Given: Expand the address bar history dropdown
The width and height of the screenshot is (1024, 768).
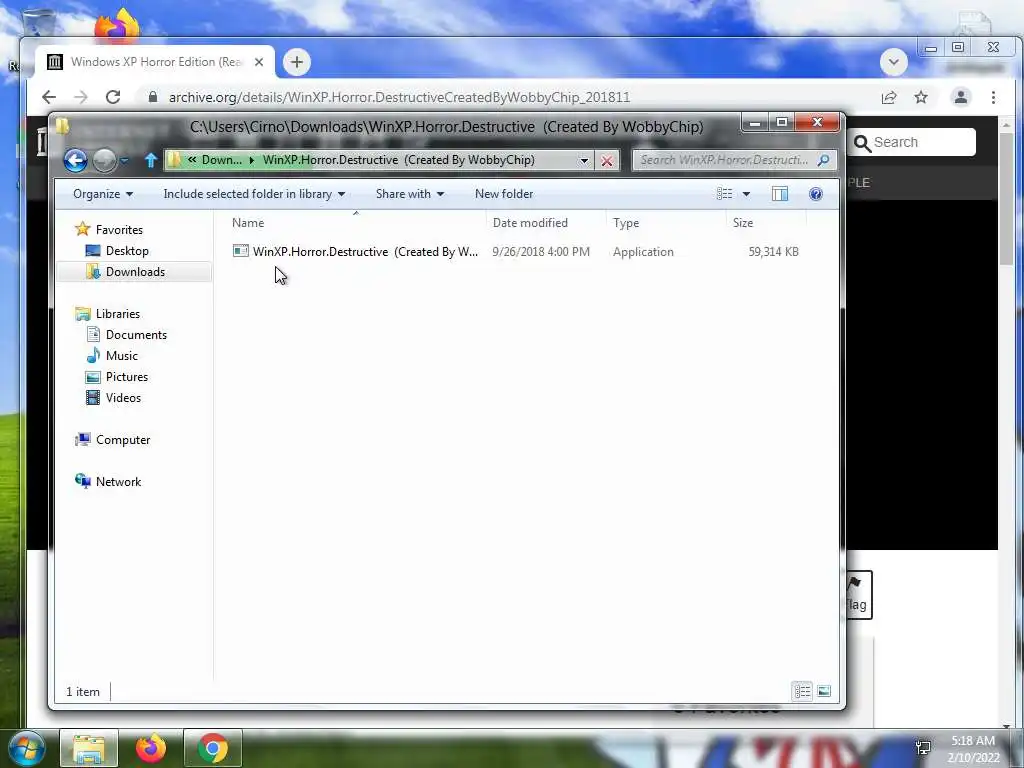Looking at the screenshot, I should pos(584,161).
